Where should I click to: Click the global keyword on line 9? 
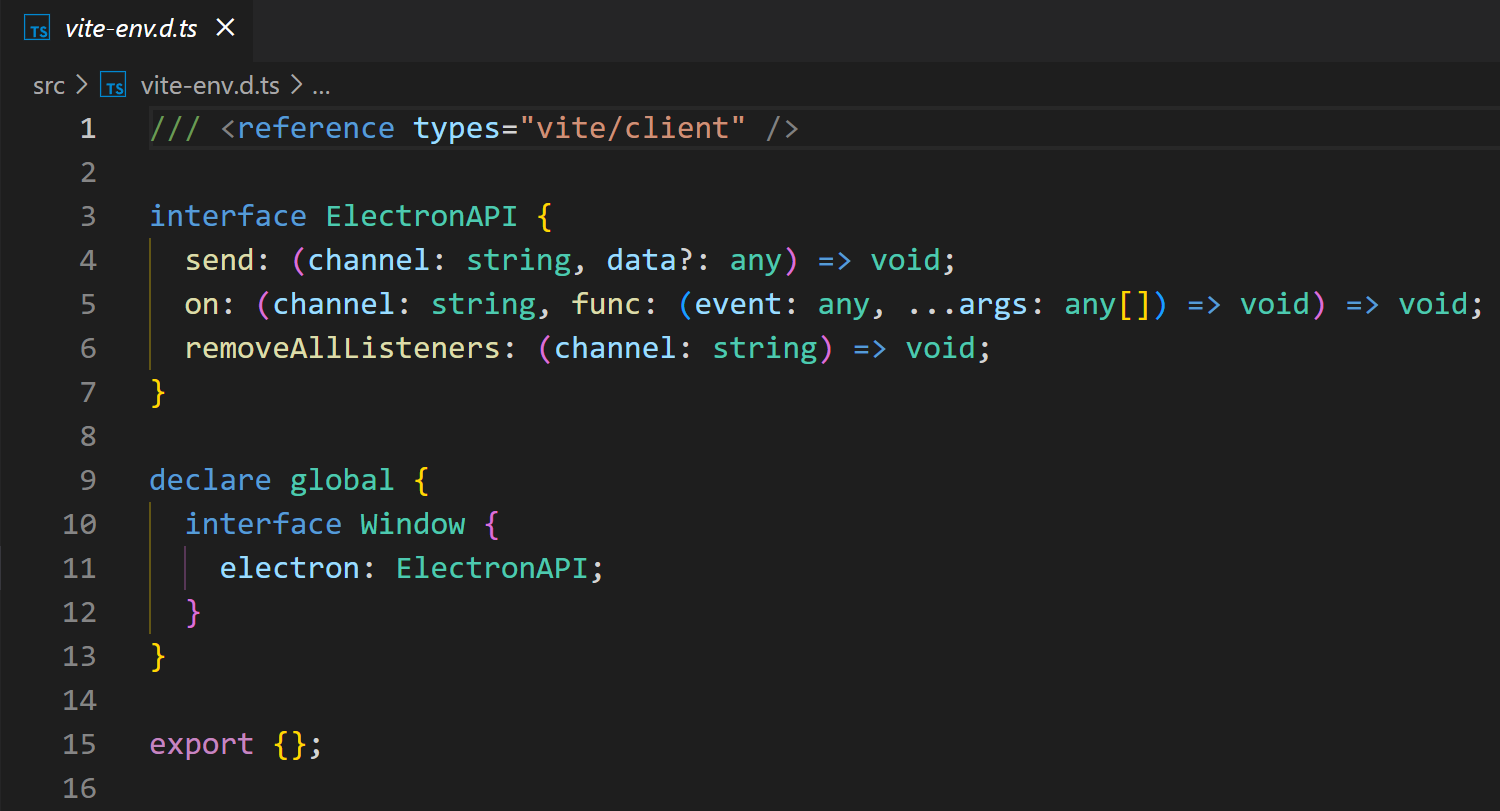(342, 480)
